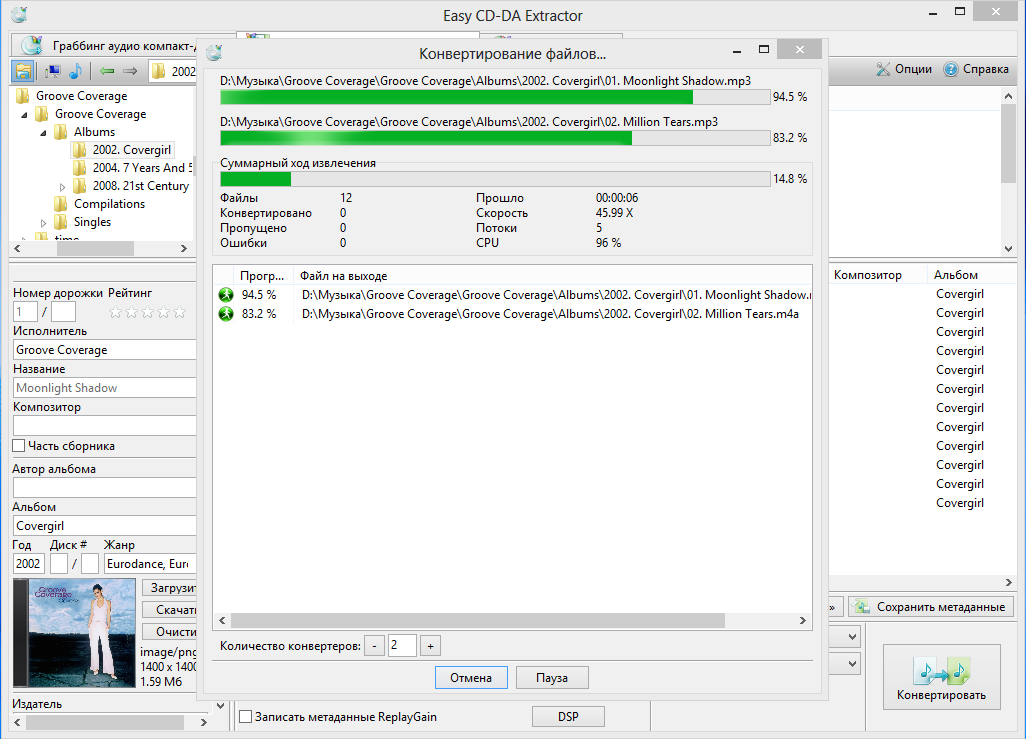The width and height of the screenshot is (1026, 739).
Task: Sort by Композитор column header
Action: [x=868, y=275]
